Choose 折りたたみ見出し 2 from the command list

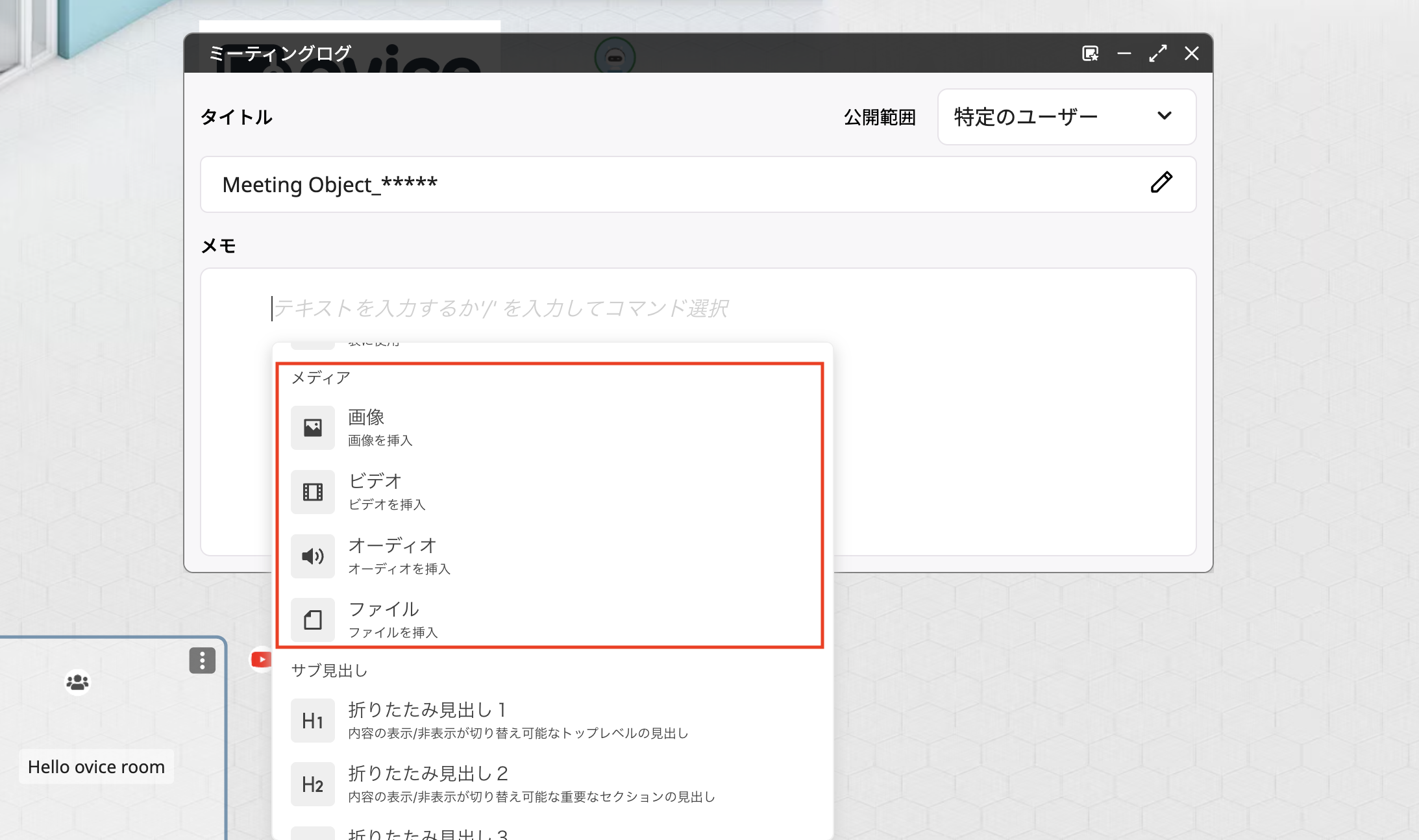coord(552,784)
